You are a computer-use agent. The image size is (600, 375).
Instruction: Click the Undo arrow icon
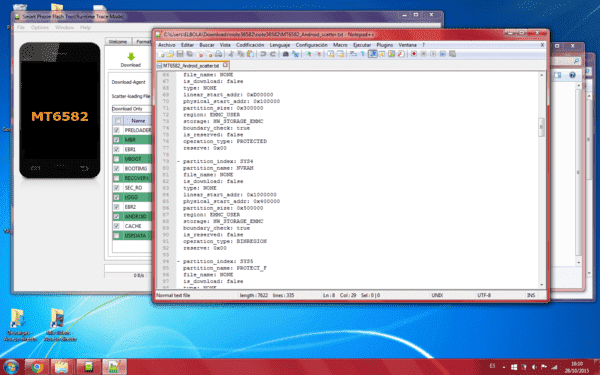click(263, 54)
